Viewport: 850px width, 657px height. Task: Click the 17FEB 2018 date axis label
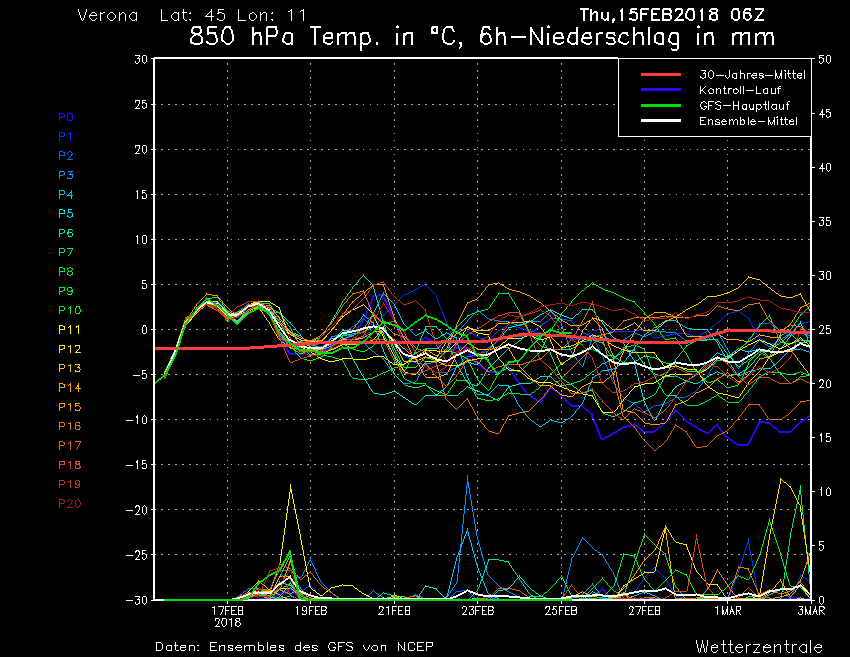pos(228,616)
